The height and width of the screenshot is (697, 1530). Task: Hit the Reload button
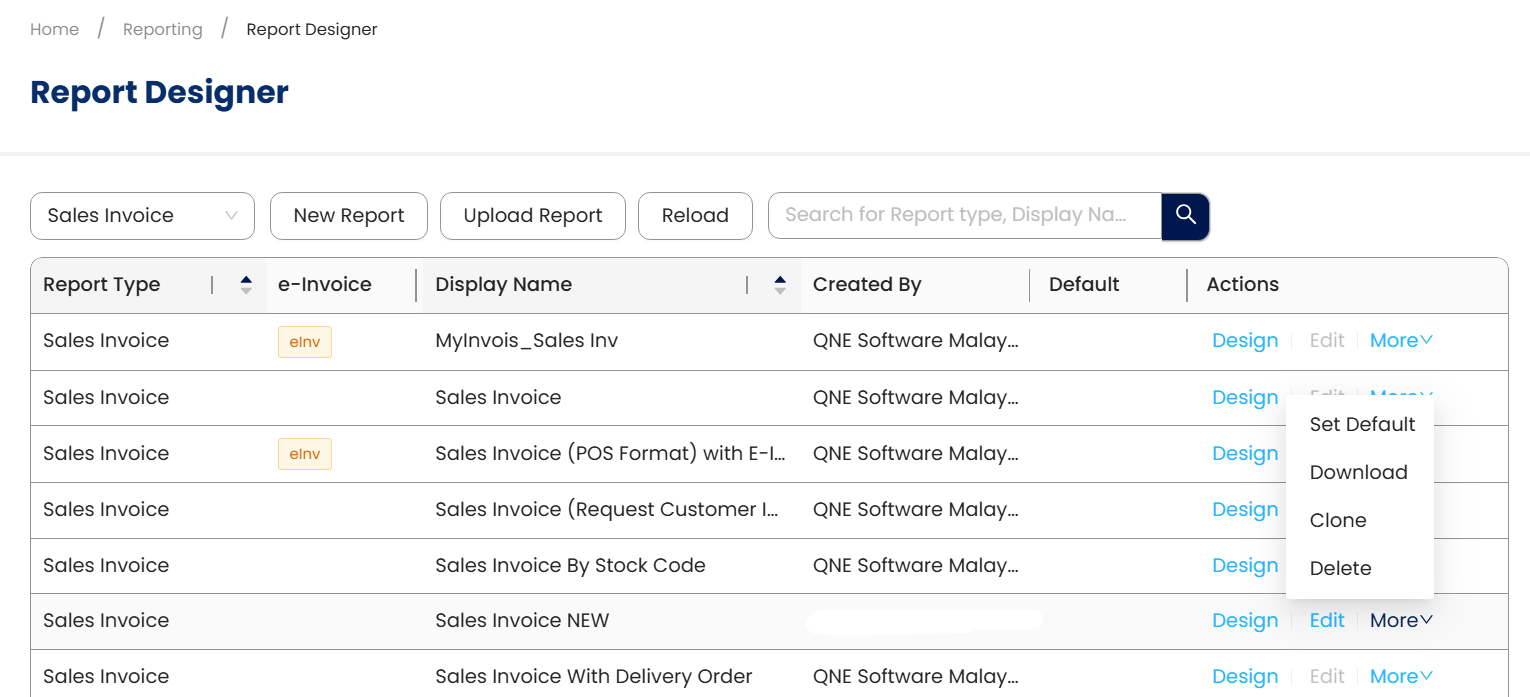click(695, 216)
